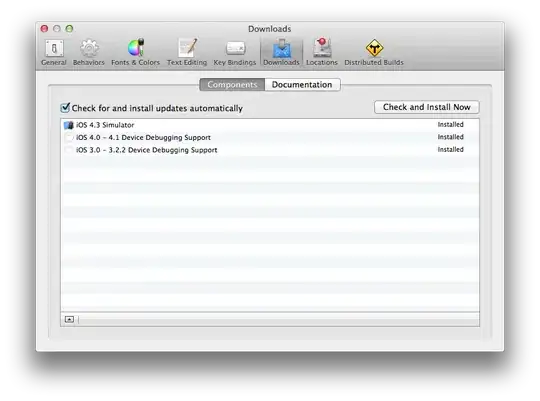
Task: Select the Fonts & Colors pane
Action: [x=135, y=52]
